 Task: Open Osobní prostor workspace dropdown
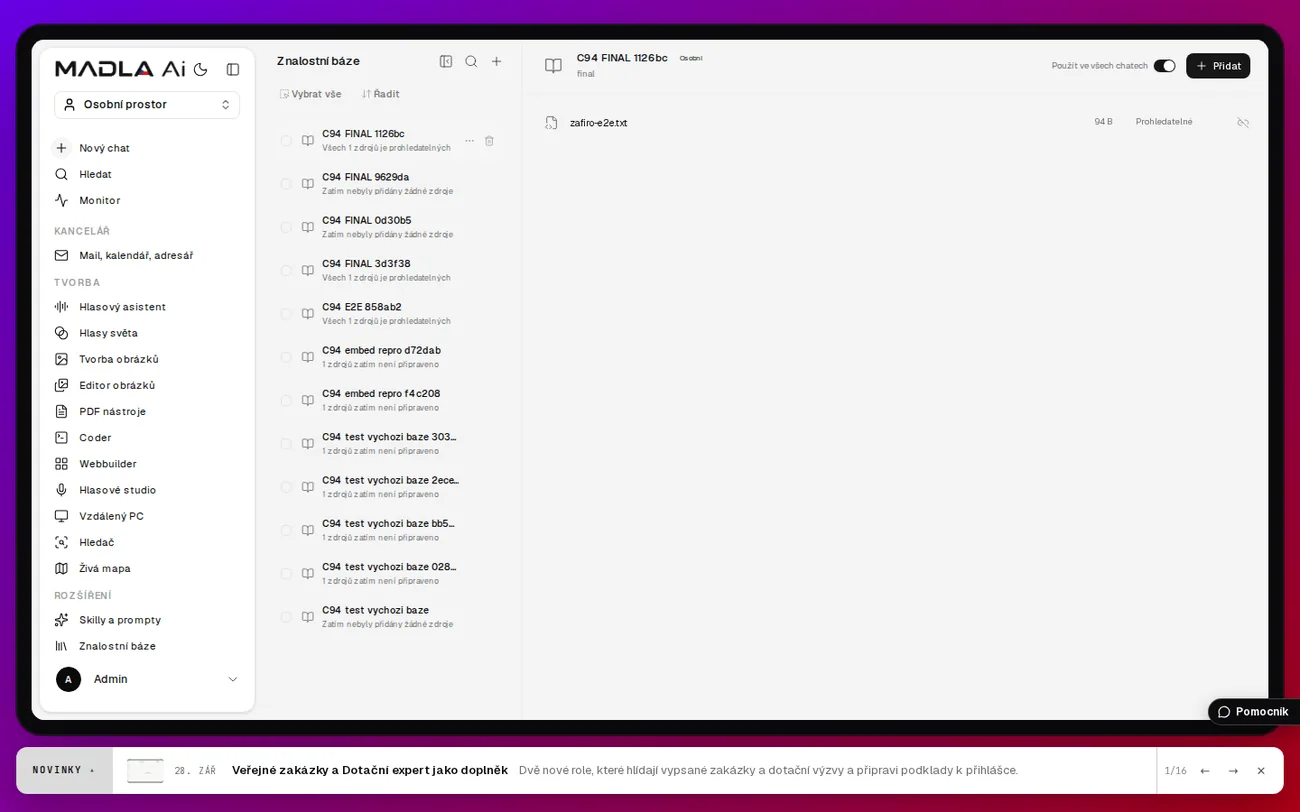click(147, 104)
